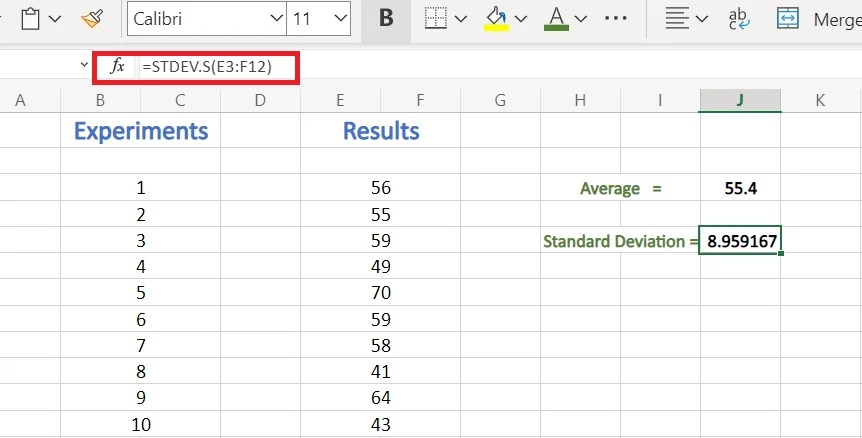
Task: Select the result cell with 64
Action: coord(380,398)
